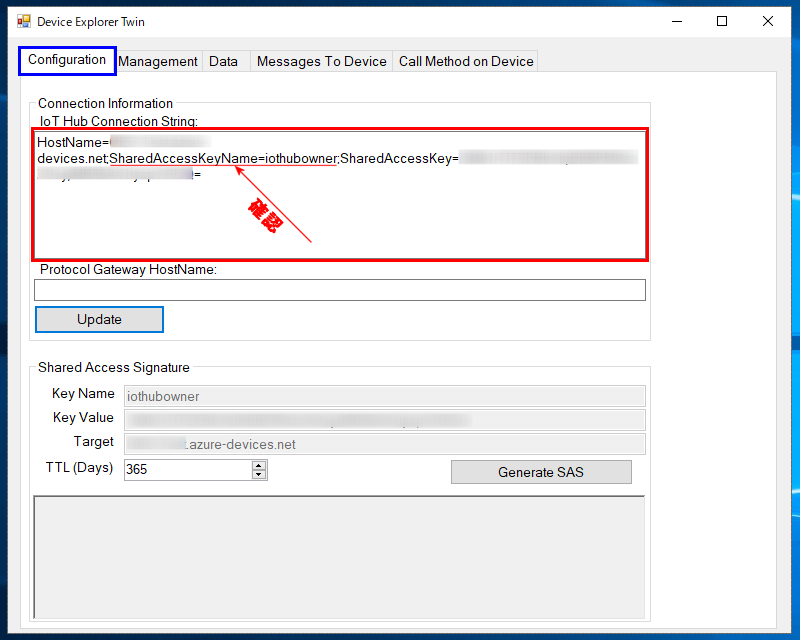800x640 pixels.
Task: Click the Target field ending in azure-devices.net
Action: tap(384, 444)
